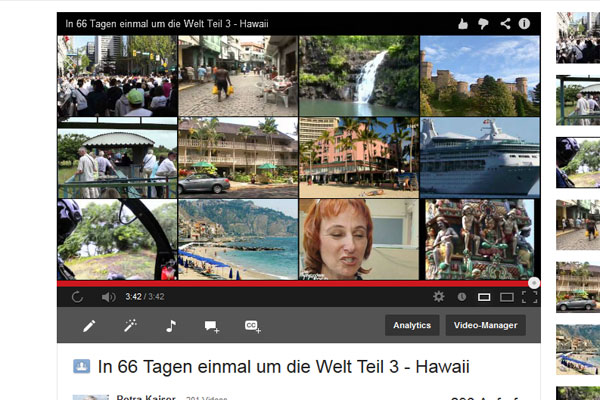Select the hotel with silver car thumbnail in grid
The width and height of the screenshot is (600, 400).
point(238,157)
